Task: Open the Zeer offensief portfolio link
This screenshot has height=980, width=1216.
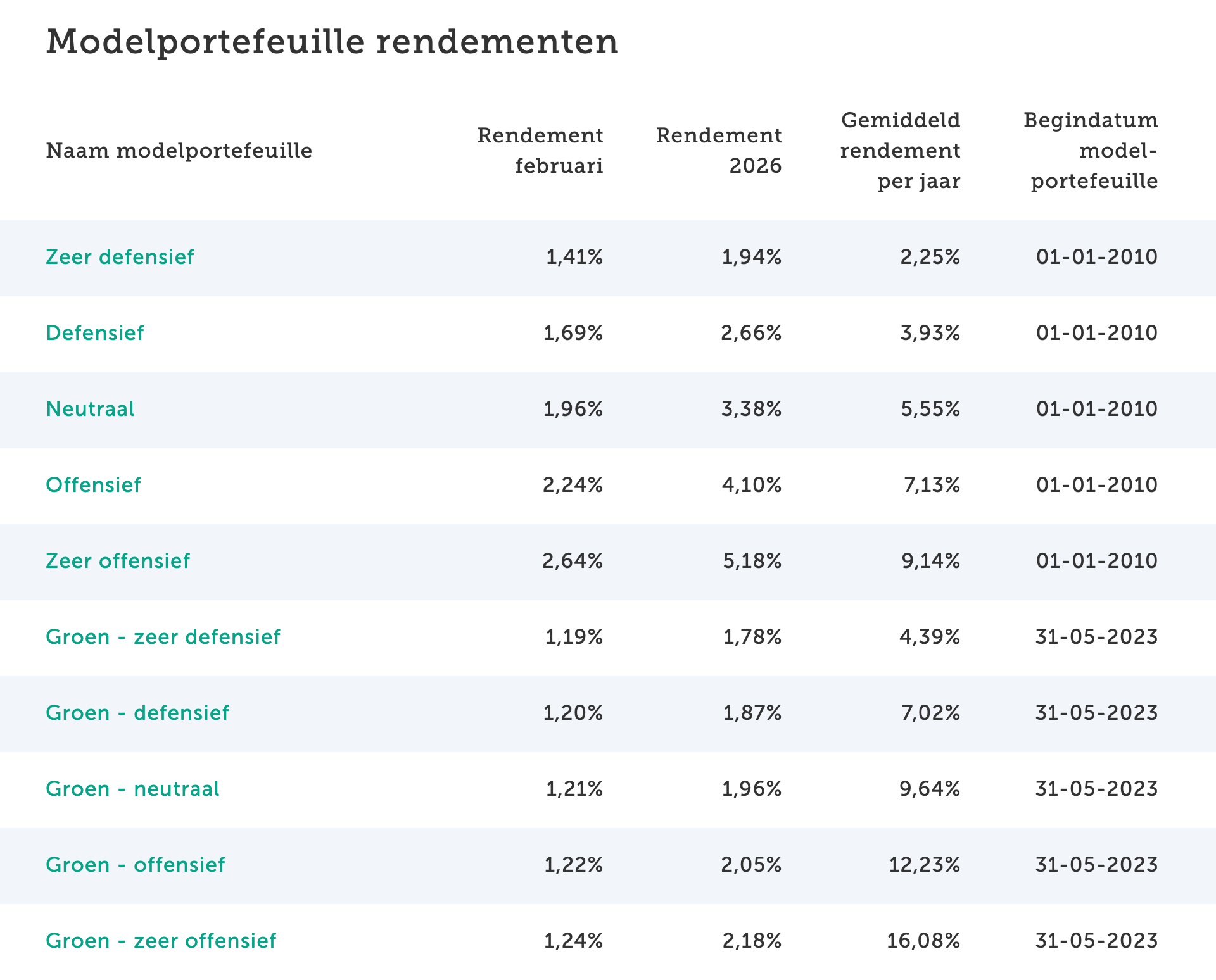Action: [118, 561]
